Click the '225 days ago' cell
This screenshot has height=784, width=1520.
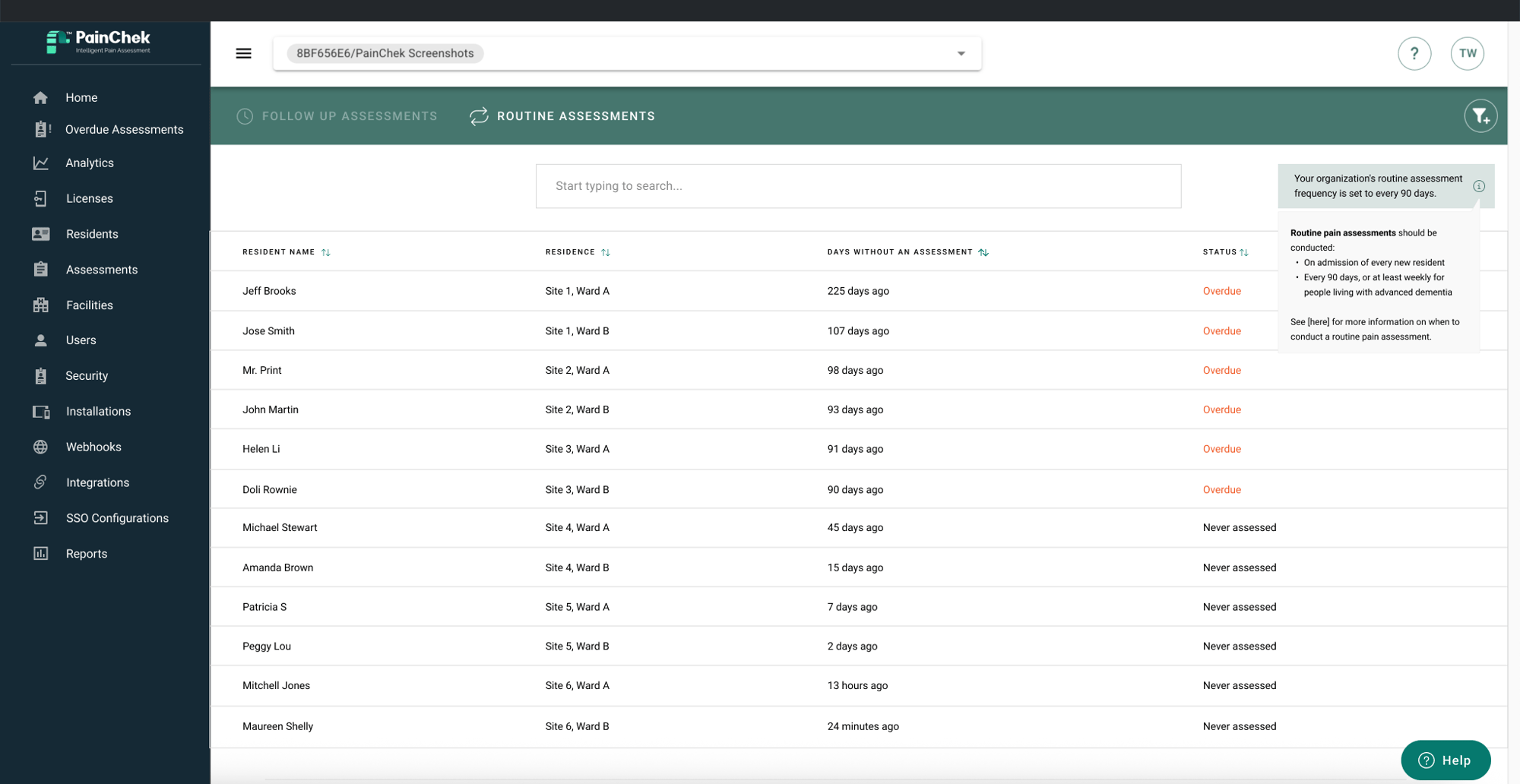point(858,291)
